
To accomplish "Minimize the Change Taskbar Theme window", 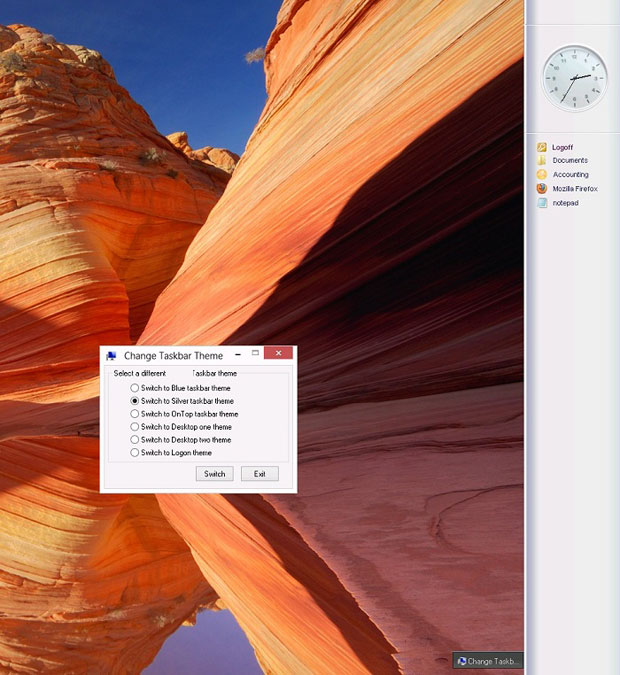I will tap(238, 355).
